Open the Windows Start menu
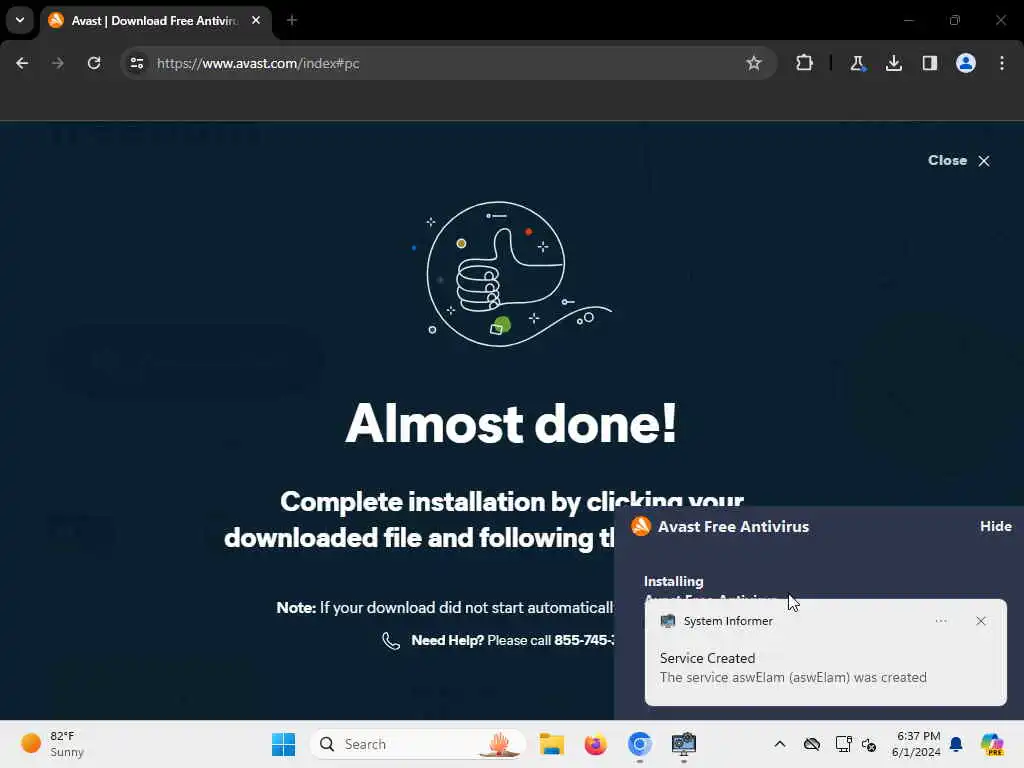This screenshot has width=1024, height=768. 283,744
